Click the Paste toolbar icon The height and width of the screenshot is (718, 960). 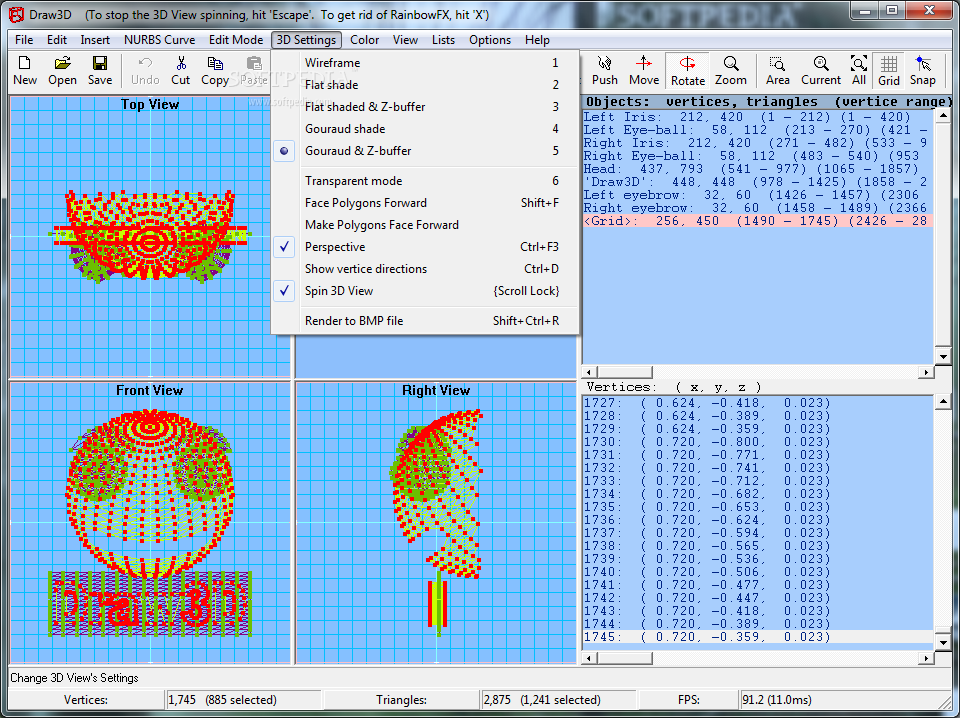tap(253, 70)
